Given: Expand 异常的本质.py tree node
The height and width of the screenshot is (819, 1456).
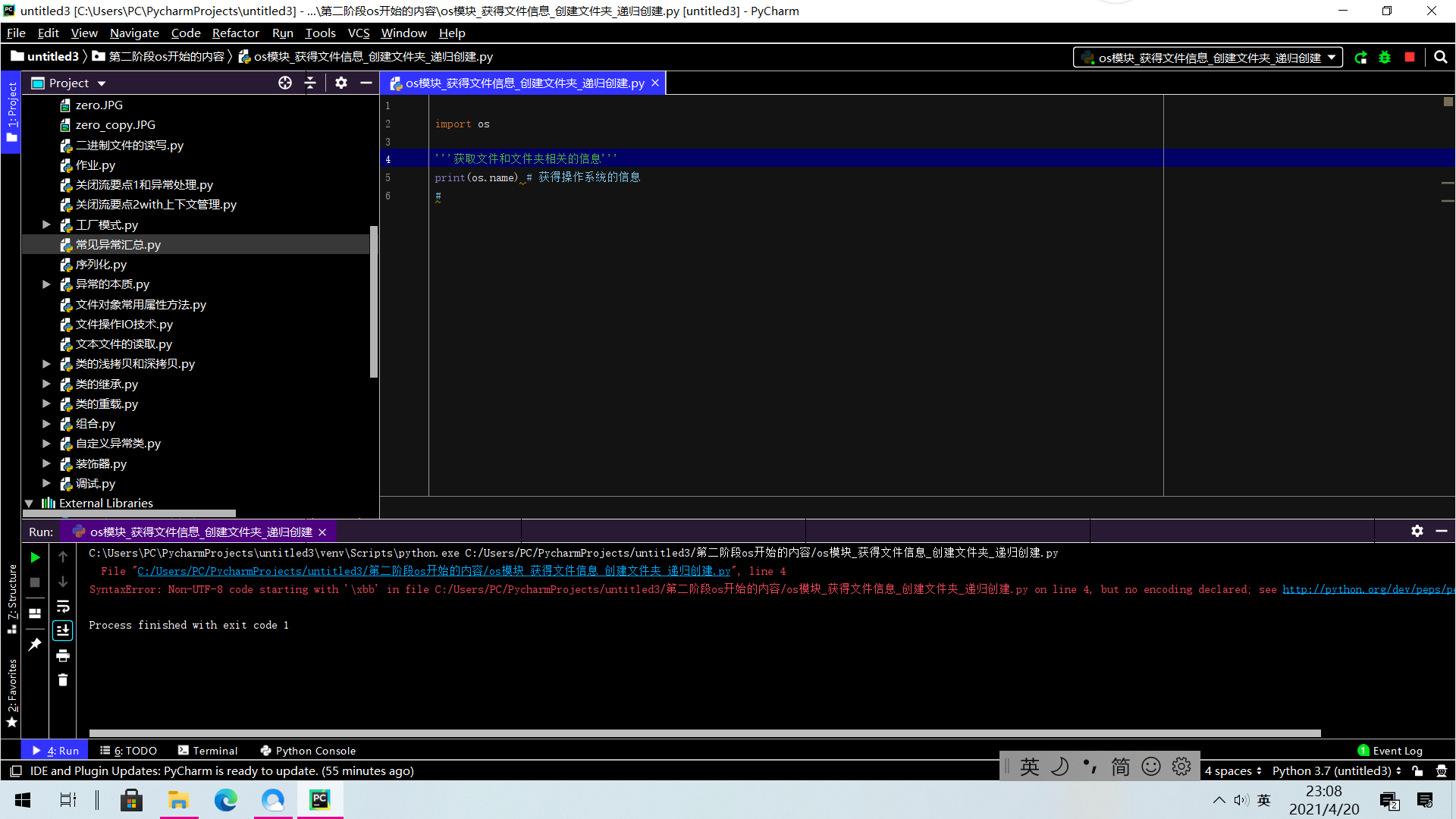Looking at the screenshot, I should 46,284.
